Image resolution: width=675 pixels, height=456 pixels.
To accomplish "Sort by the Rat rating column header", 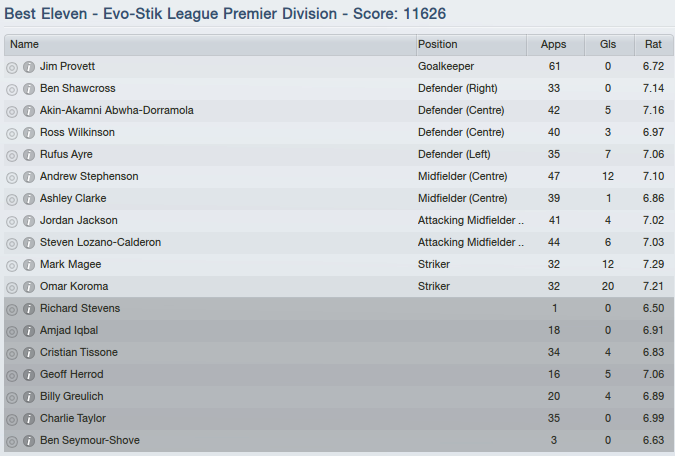I will 652,45.
